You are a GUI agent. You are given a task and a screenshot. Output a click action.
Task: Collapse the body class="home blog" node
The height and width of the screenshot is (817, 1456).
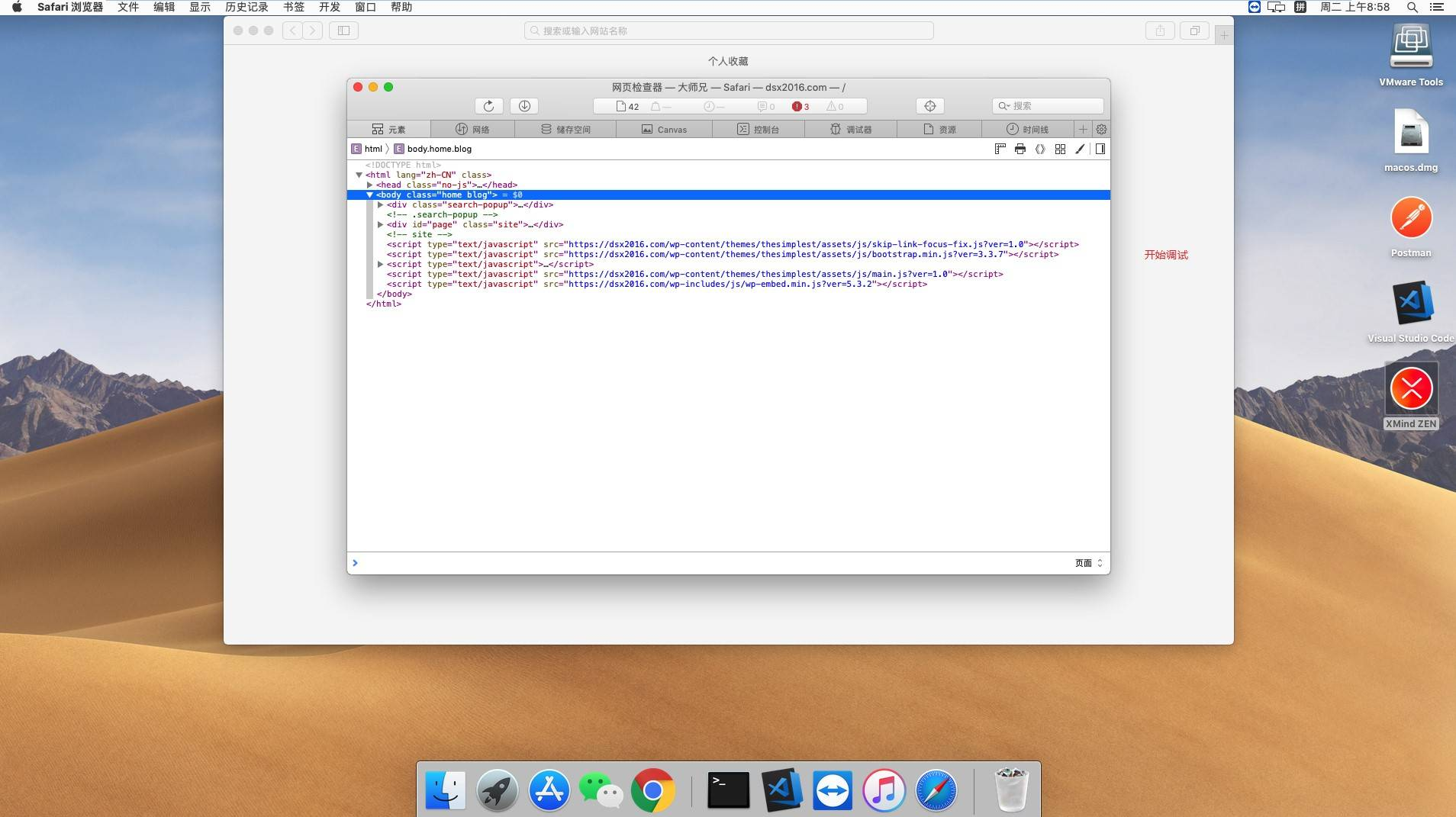click(369, 195)
